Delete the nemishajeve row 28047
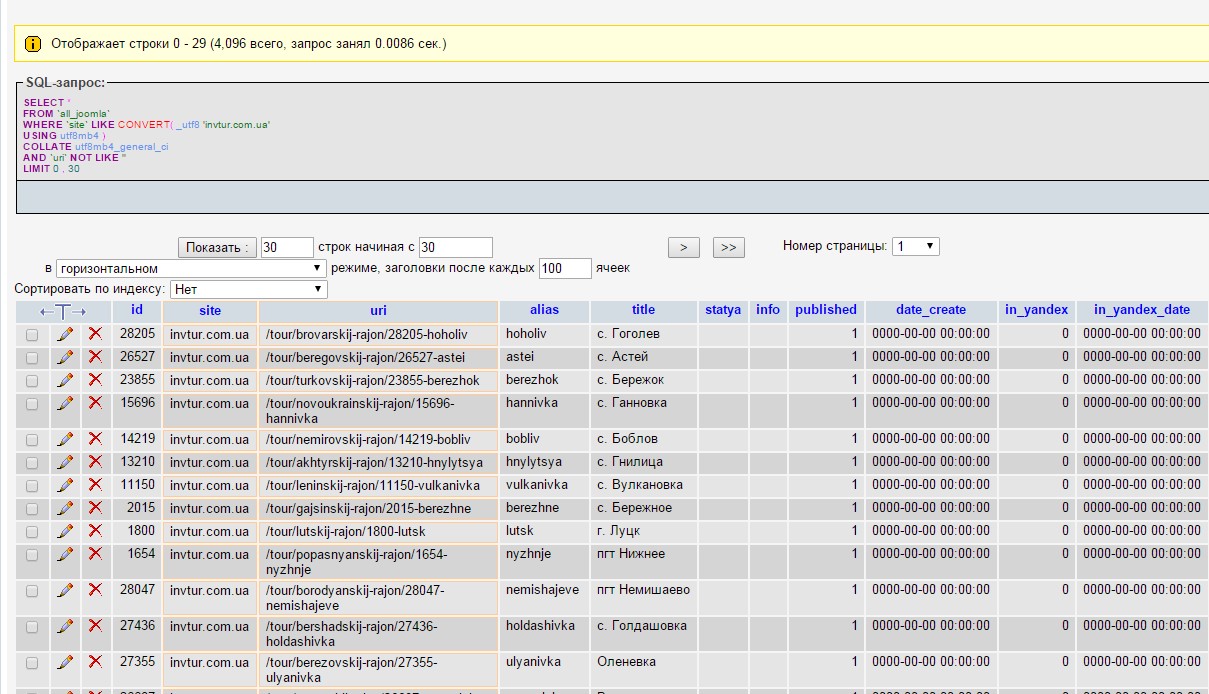1209x694 pixels. click(95, 590)
